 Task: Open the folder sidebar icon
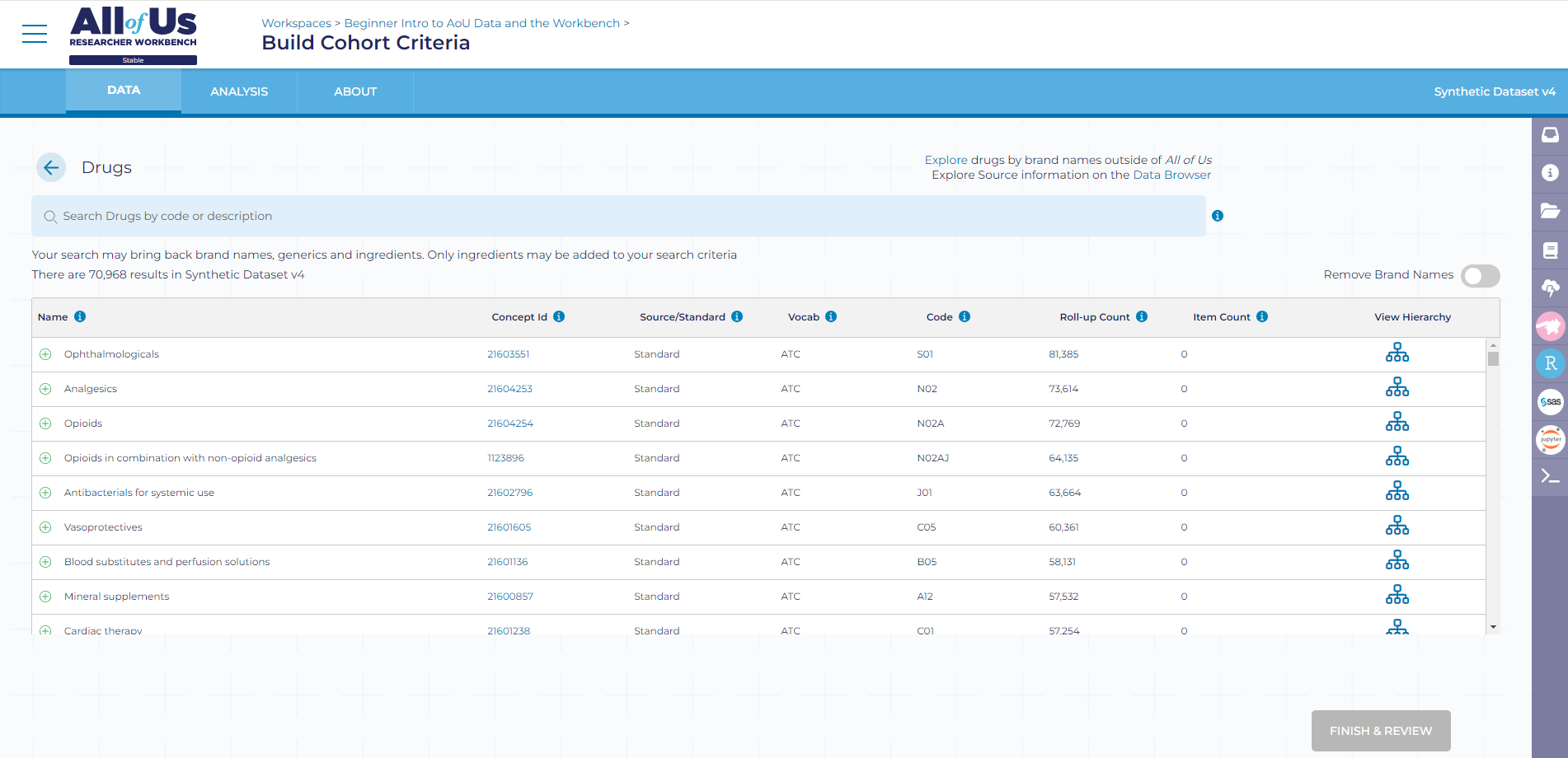point(1550,211)
